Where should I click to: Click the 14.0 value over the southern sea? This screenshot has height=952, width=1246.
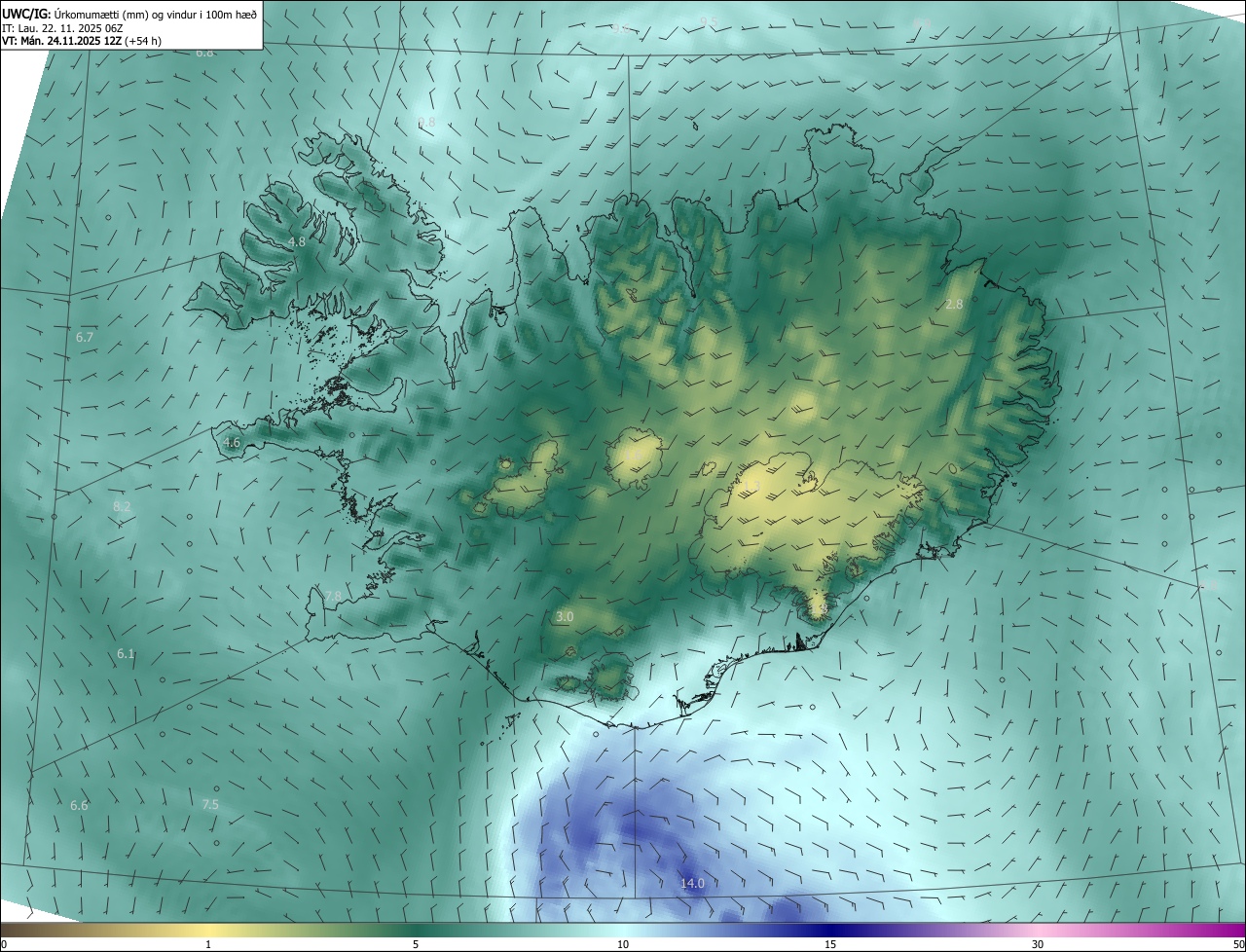(x=692, y=884)
